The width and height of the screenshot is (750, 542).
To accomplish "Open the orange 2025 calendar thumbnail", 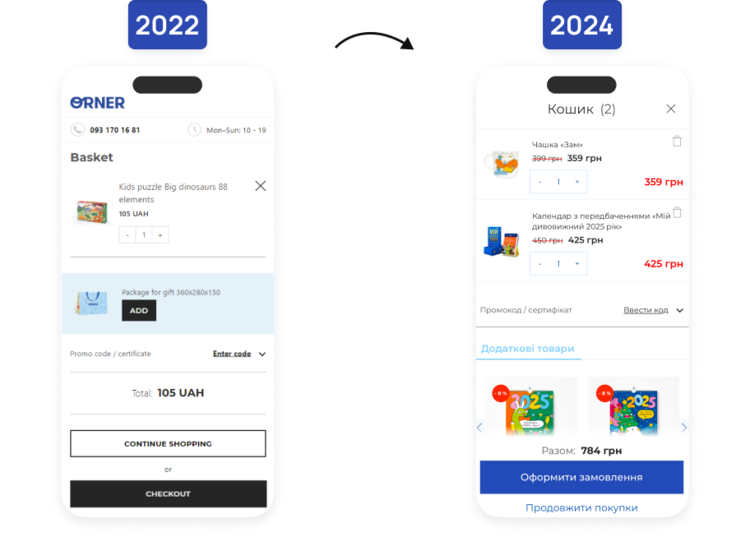I will click(530, 407).
